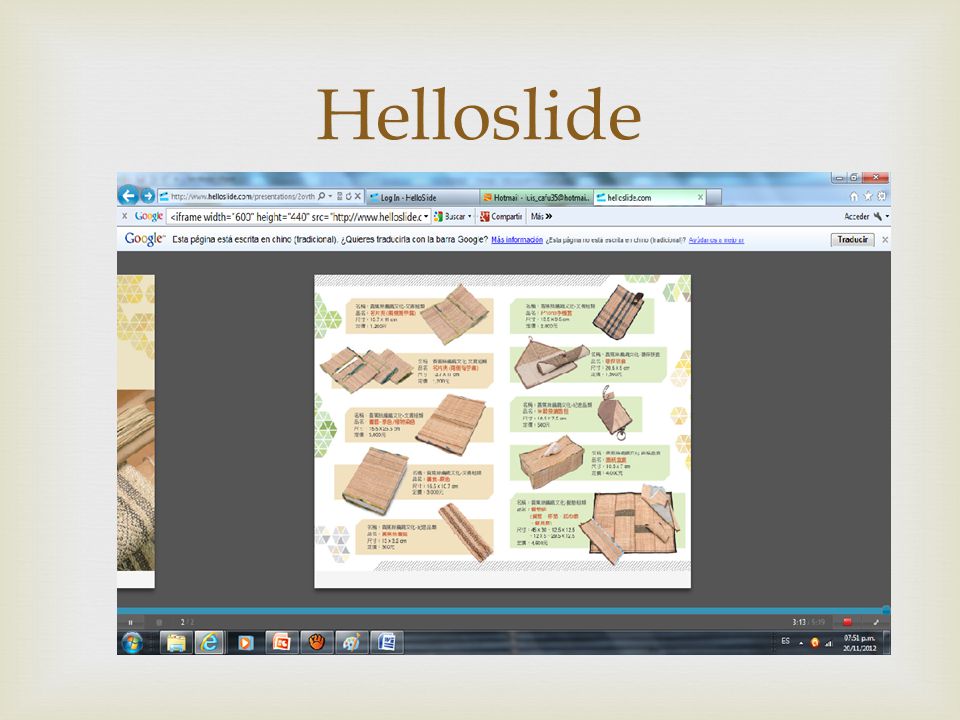The image size is (960, 720).
Task: Click the address bar URL field
Action: point(242,197)
